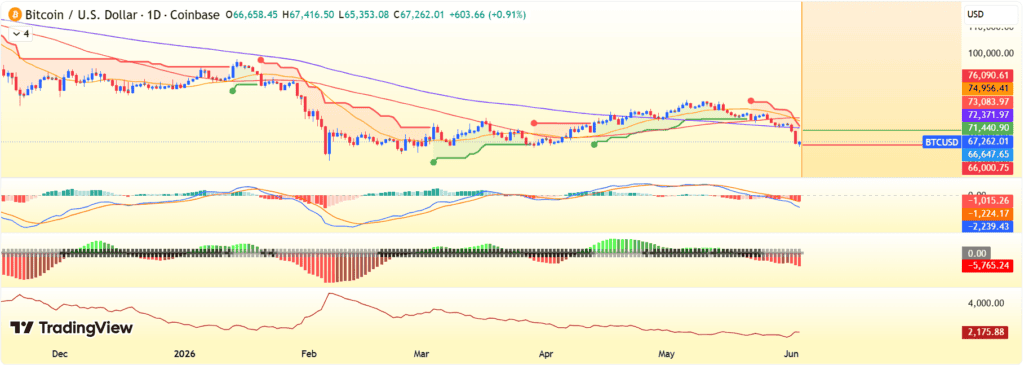
Task: Click the change value +603.66 (+0.91%)
Action: (487, 14)
